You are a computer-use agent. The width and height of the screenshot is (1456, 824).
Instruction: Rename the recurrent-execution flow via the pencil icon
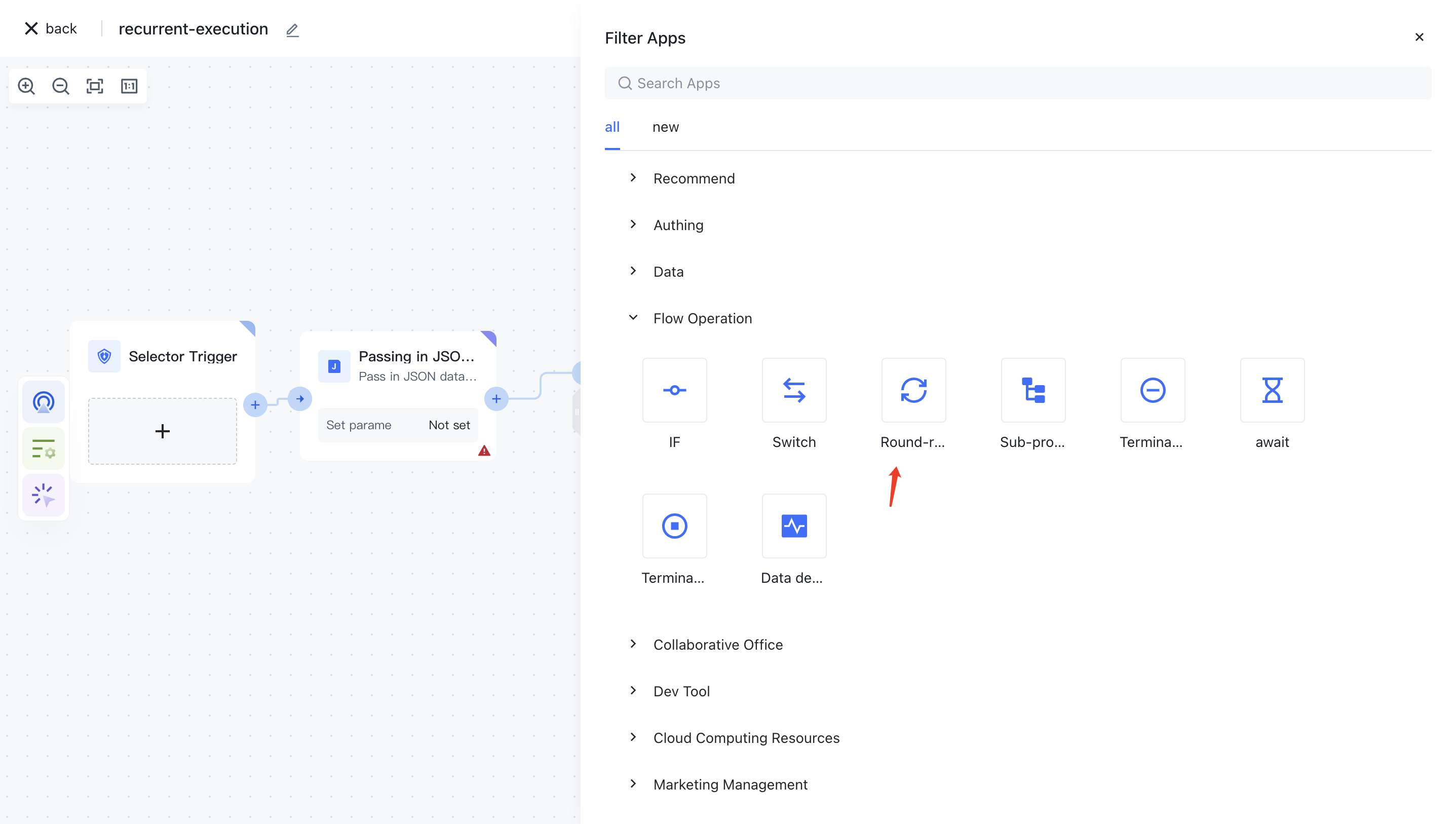pyautogui.click(x=292, y=30)
